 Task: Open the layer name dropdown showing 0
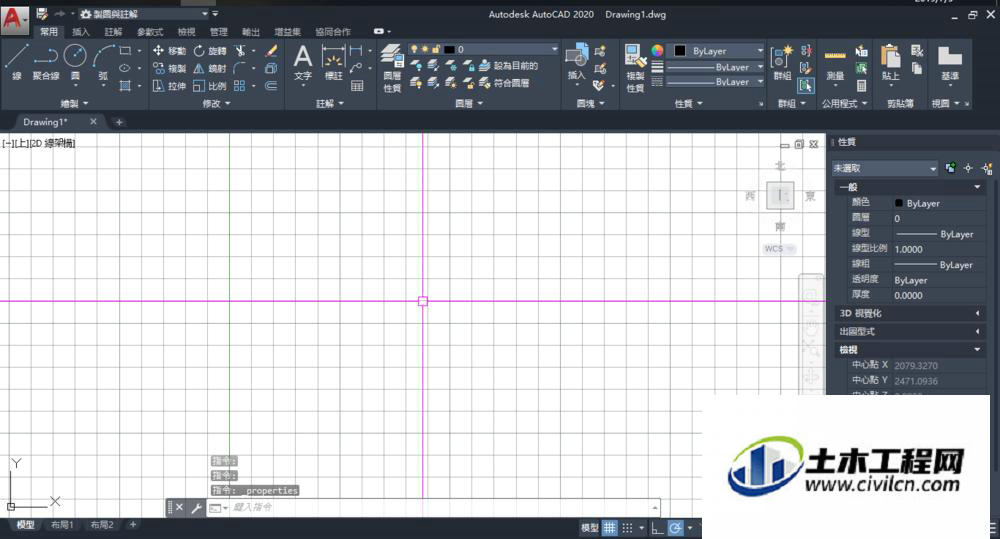(483, 49)
